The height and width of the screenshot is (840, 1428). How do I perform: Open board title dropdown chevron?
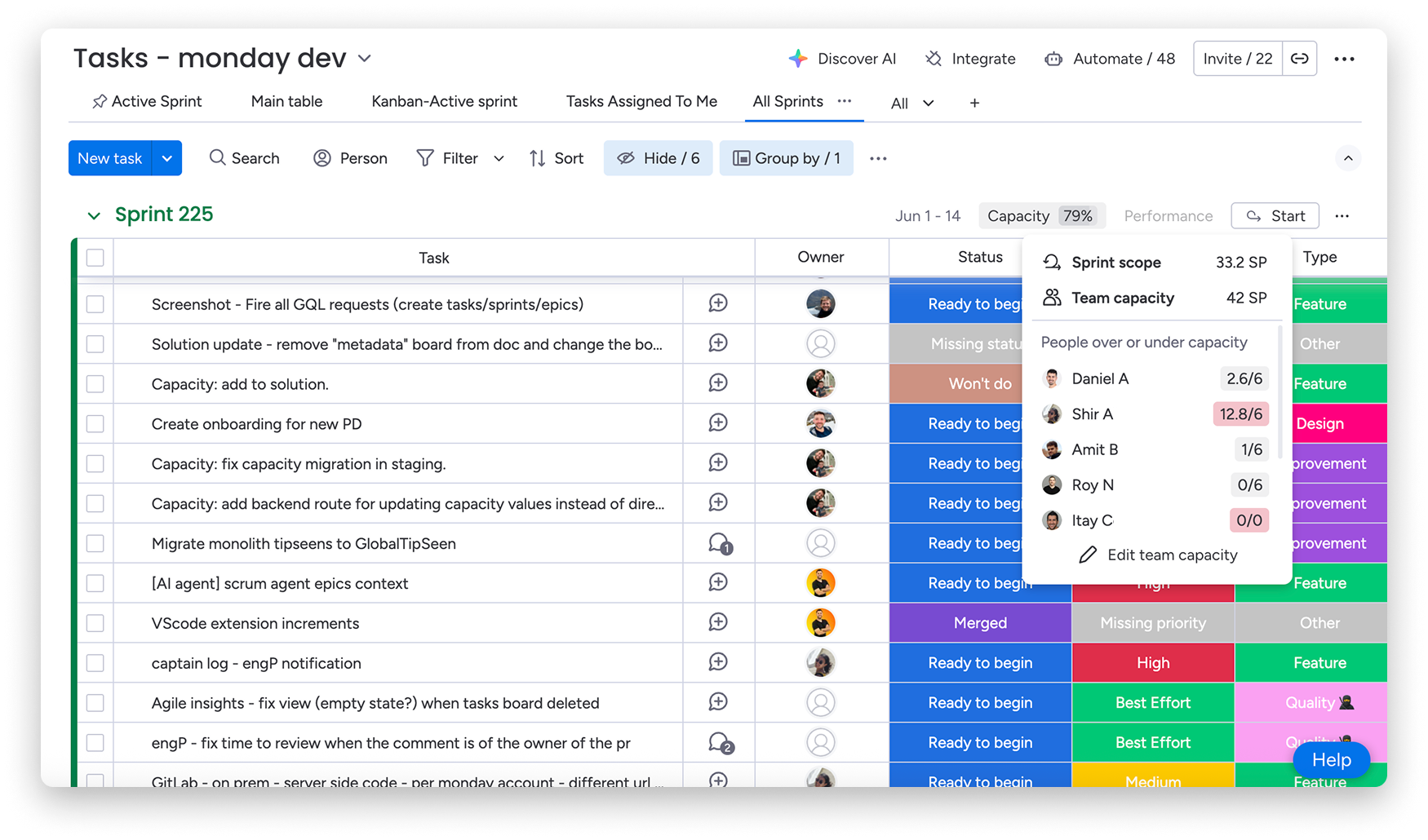pos(365,59)
